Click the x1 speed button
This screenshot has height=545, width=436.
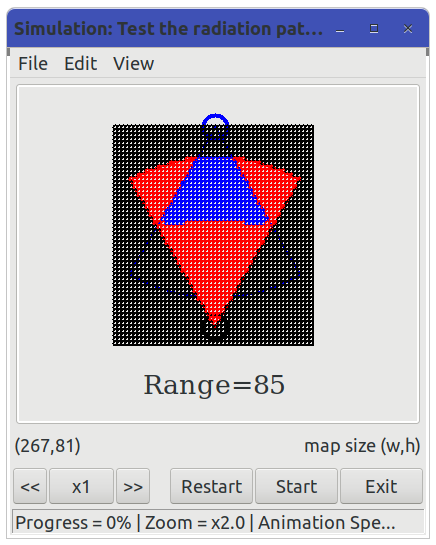81,486
